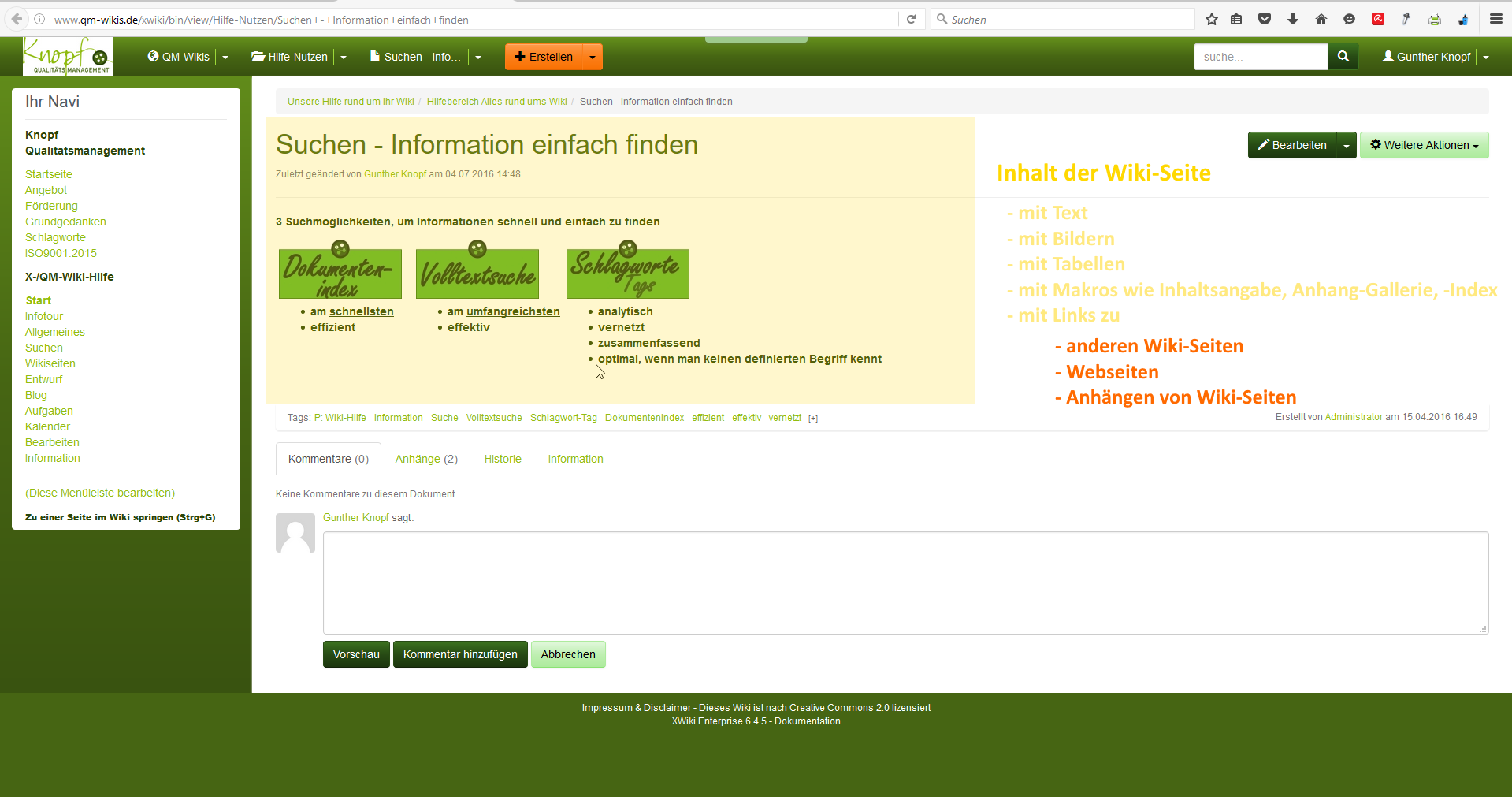Click the wiki search magnifier button
Screen dimensions: 1512x797
pos(1343,57)
